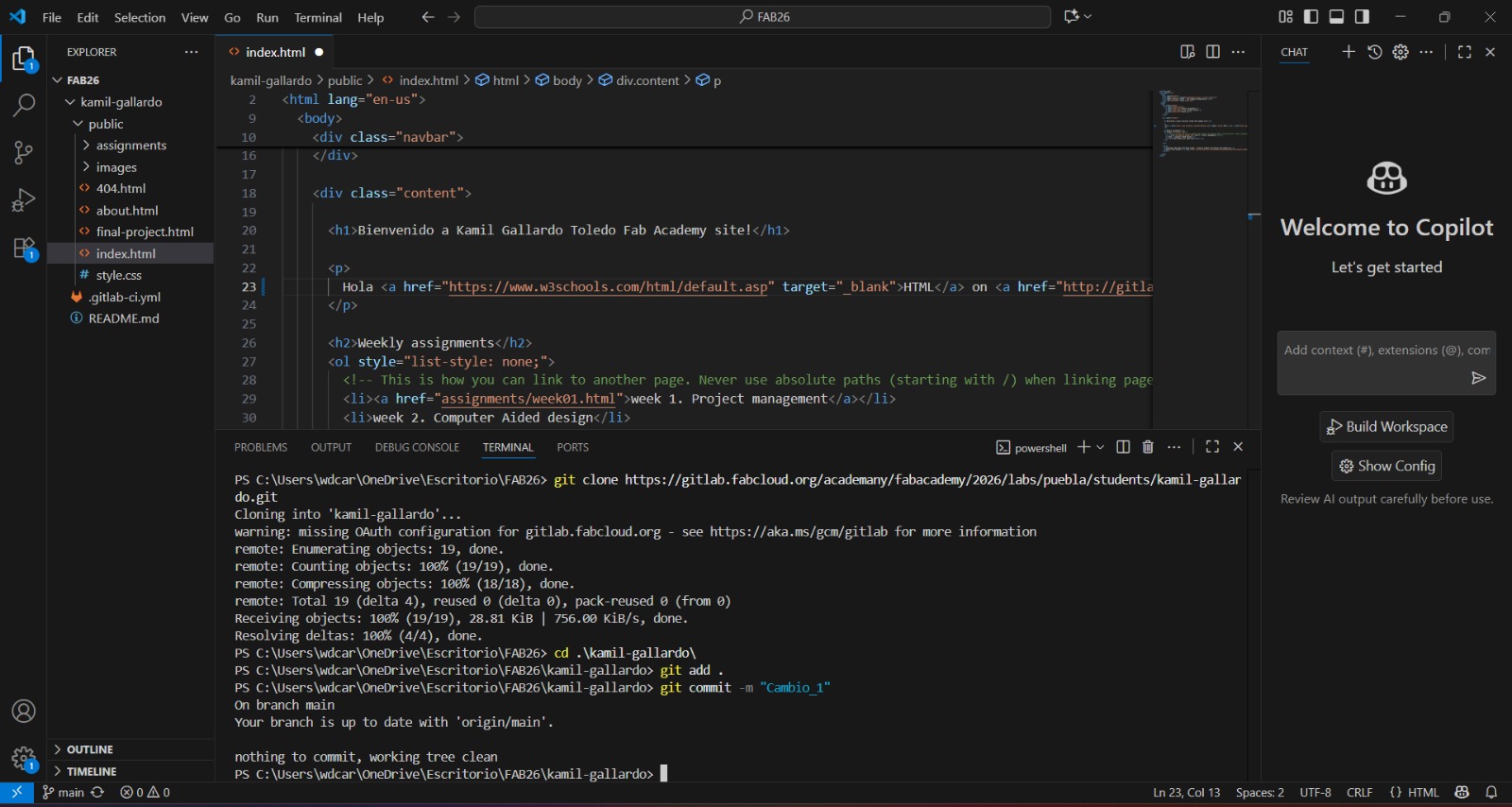Open the Extensions view
Viewport: 1512px width, 807px height.
24,249
